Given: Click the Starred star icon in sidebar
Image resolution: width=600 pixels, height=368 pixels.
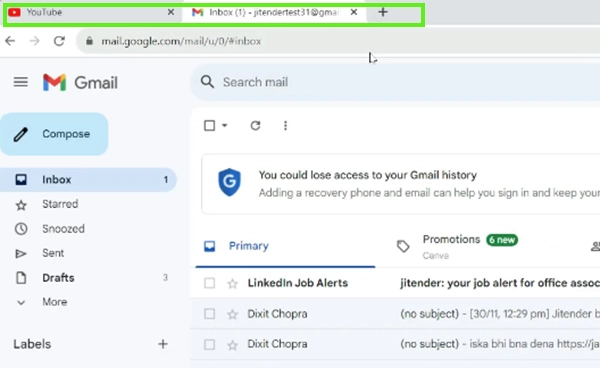Looking at the screenshot, I should [21, 205].
